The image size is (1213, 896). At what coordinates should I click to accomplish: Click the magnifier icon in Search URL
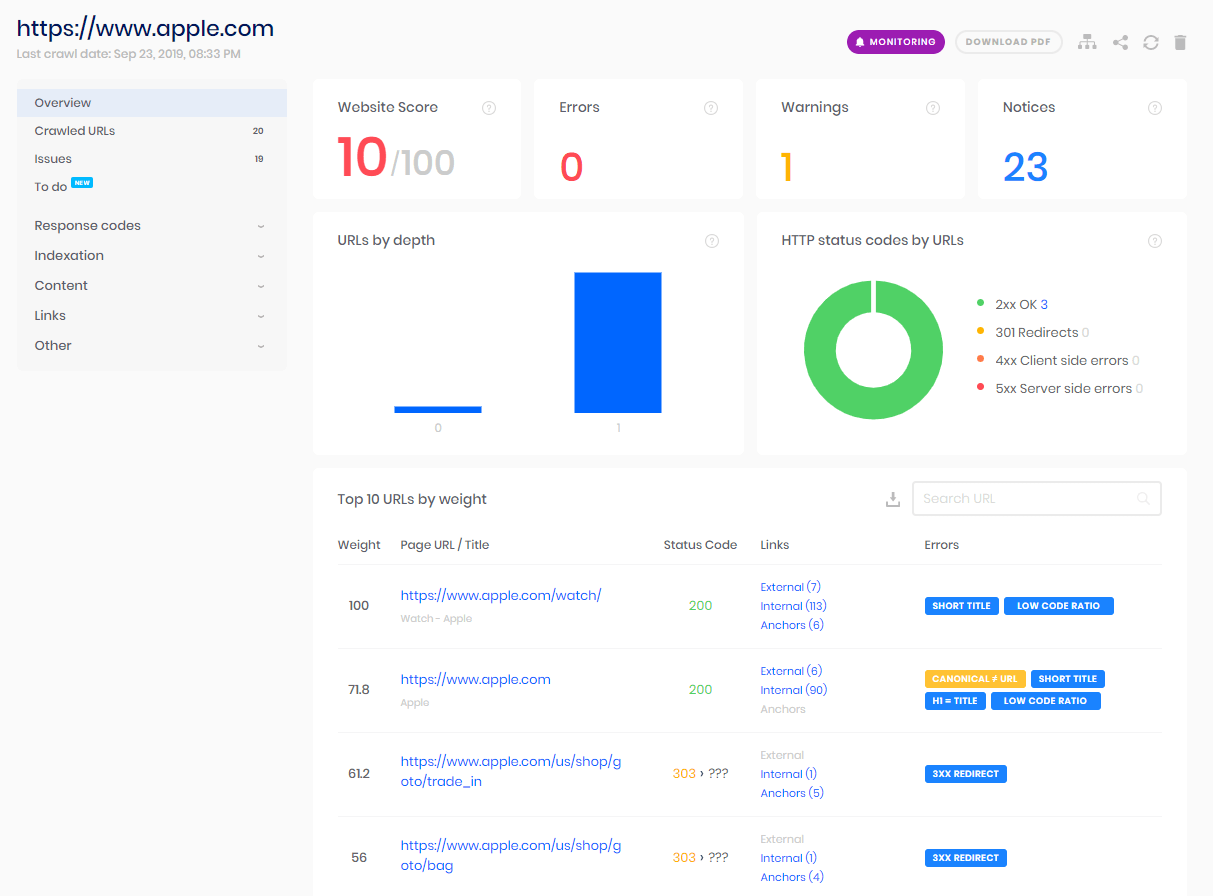click(x=1143, y=499)
